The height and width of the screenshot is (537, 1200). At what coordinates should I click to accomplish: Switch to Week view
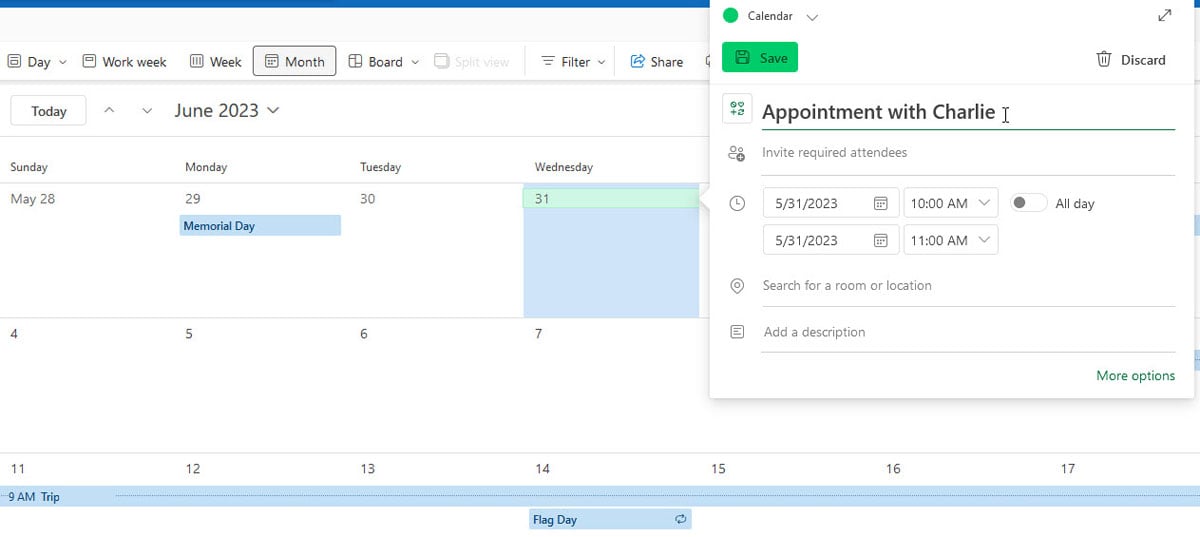click(x=215, y=62)
